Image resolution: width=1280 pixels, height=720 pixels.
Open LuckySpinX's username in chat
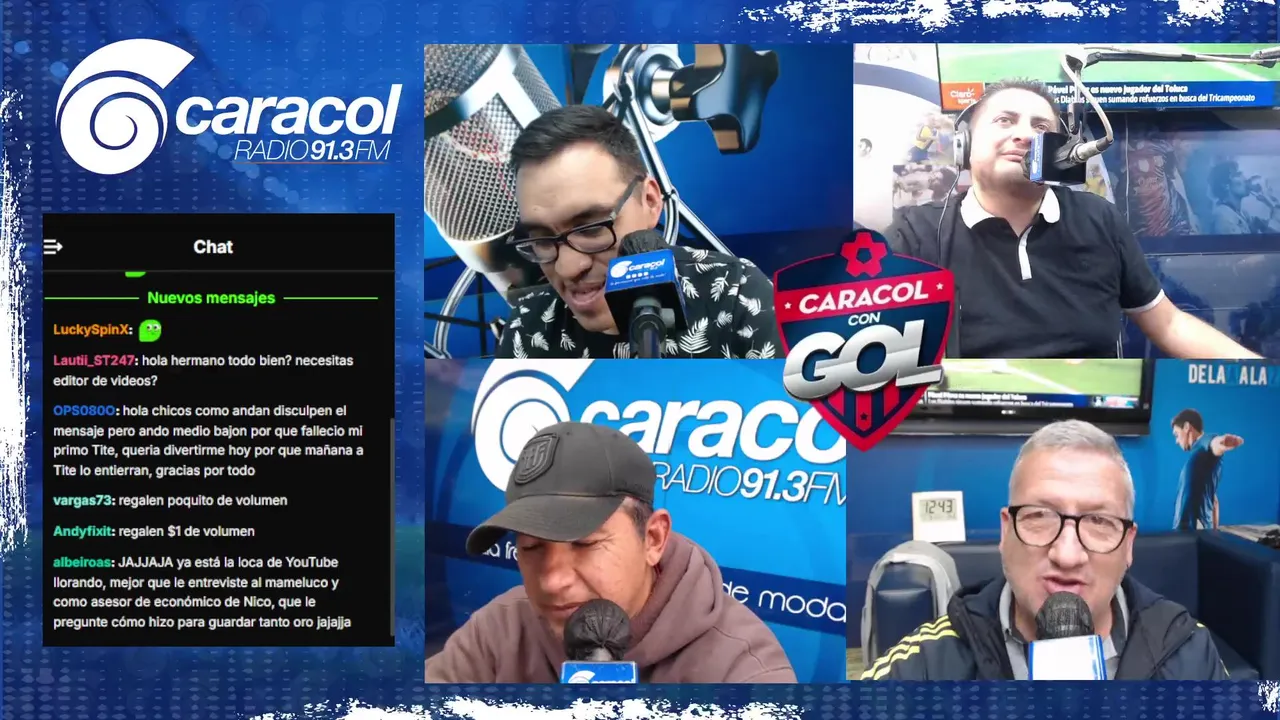coord(91,330)
